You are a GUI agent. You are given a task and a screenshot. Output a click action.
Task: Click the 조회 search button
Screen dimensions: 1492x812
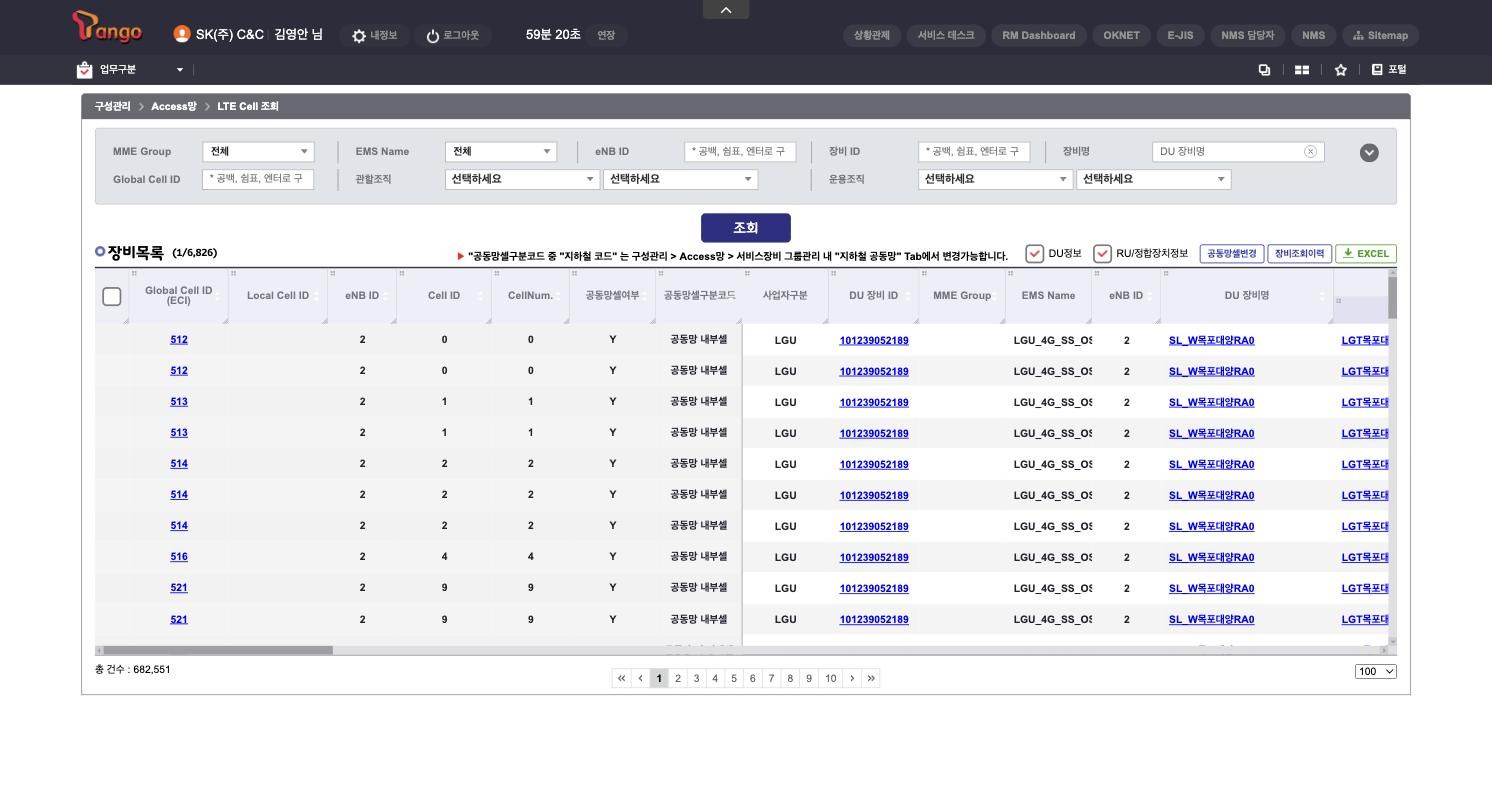[746, 228]
